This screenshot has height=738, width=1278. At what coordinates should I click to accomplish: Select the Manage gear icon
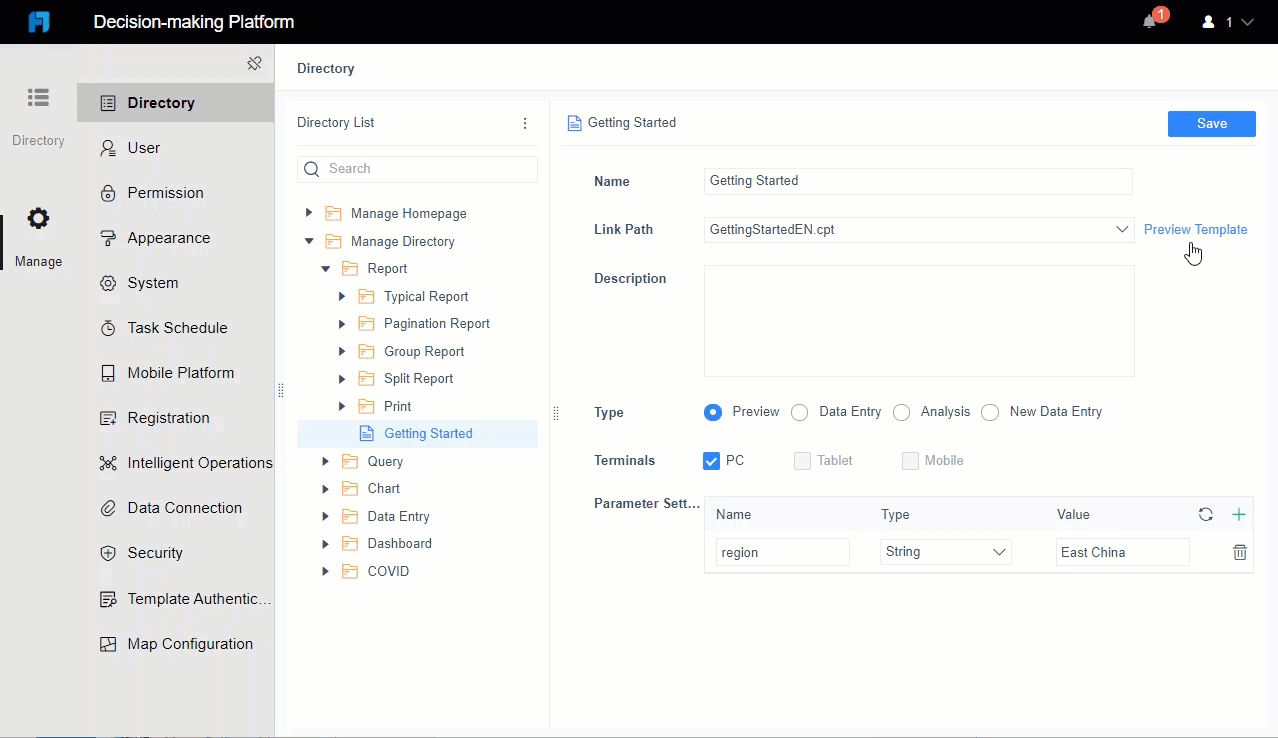pyautogui.click(x=38, y=218)
